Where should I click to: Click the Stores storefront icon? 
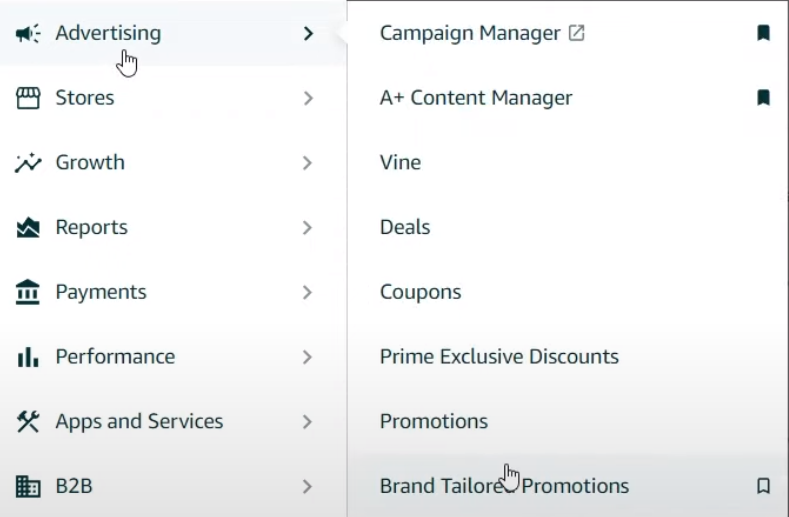pyautogui.click(x=28, y=98)
